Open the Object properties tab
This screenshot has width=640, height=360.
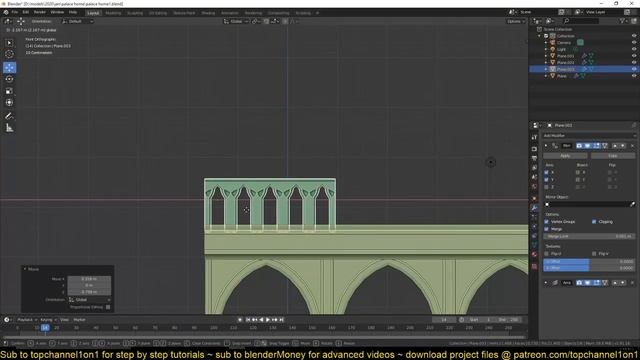coord(534,198)
